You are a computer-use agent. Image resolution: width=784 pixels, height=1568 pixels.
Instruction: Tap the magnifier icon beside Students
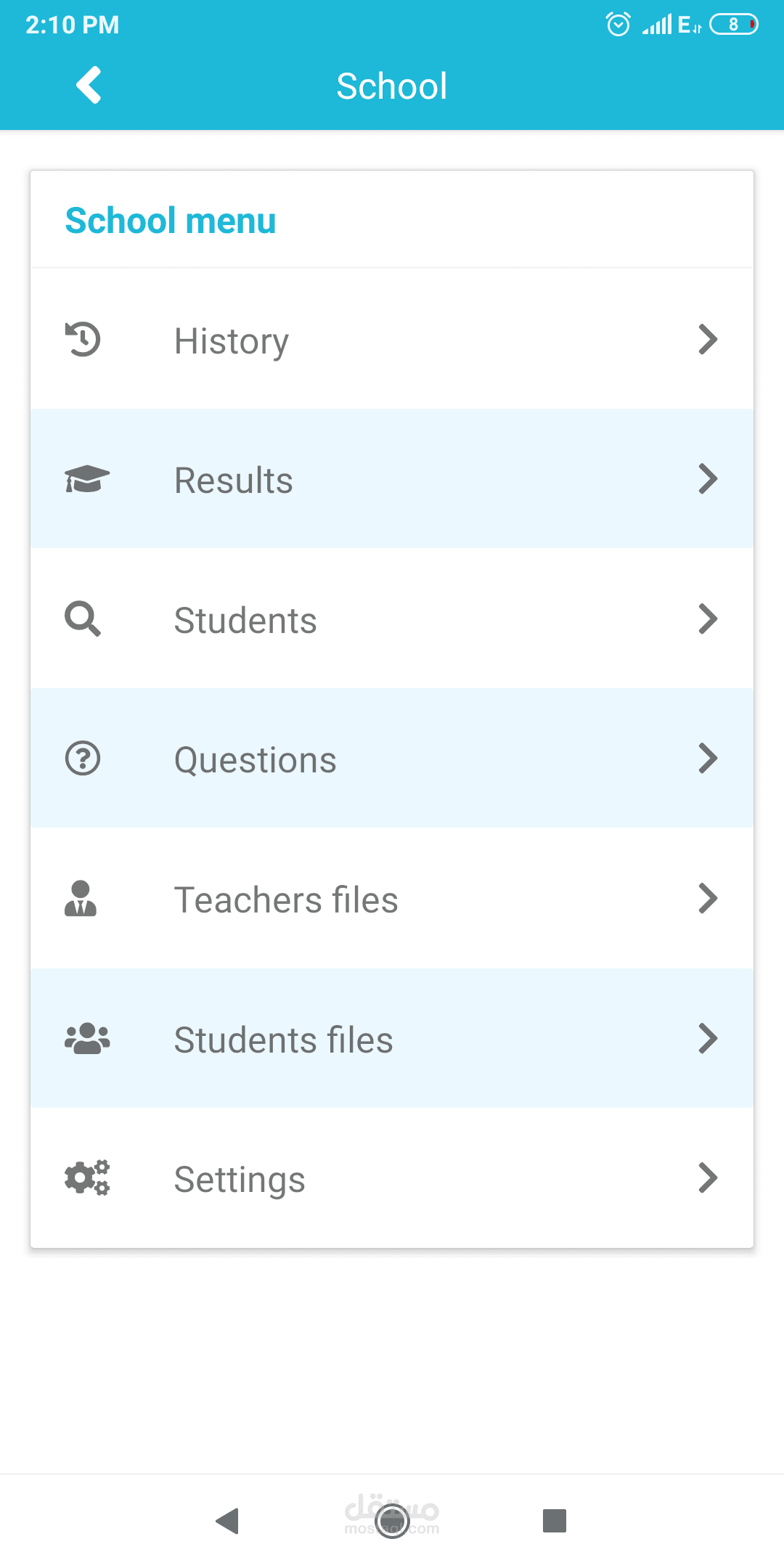click(83, 619)
